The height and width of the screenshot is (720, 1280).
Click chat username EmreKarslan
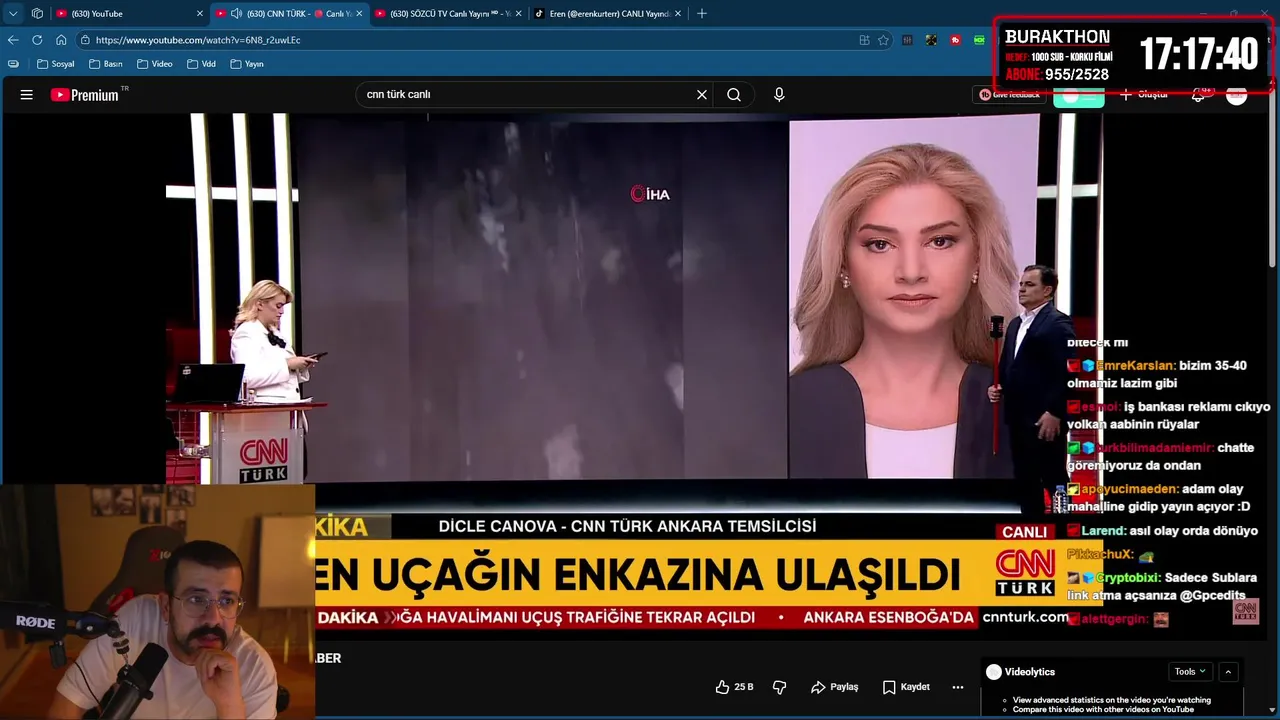click(x=1136, y=366)
